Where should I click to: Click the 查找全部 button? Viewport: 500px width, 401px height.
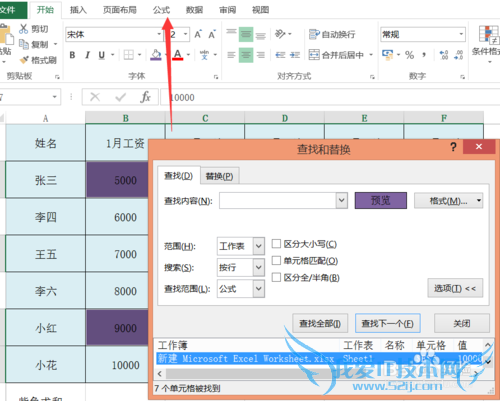click(x=320, y=323)
